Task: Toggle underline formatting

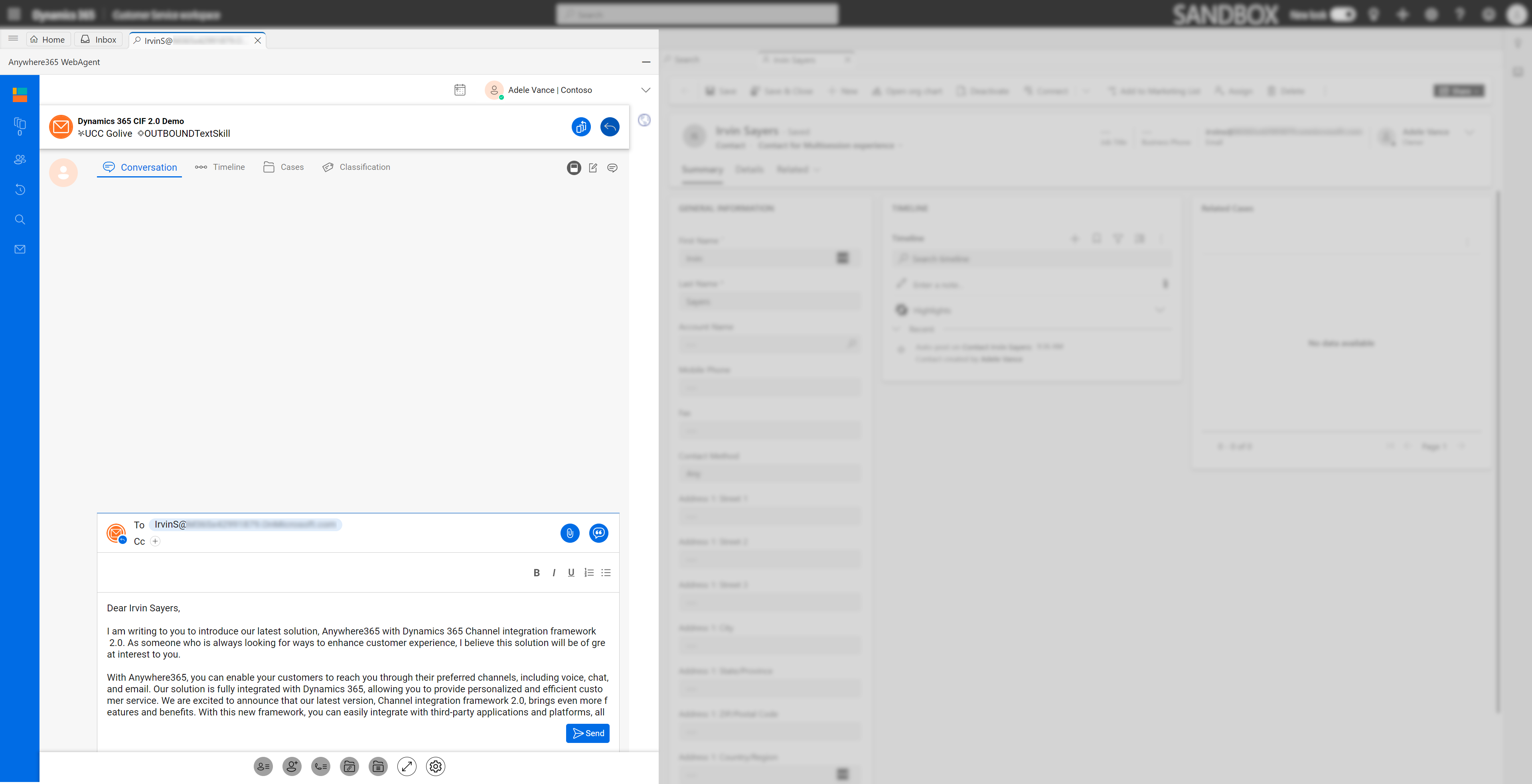Action: [x=571, y=572]
